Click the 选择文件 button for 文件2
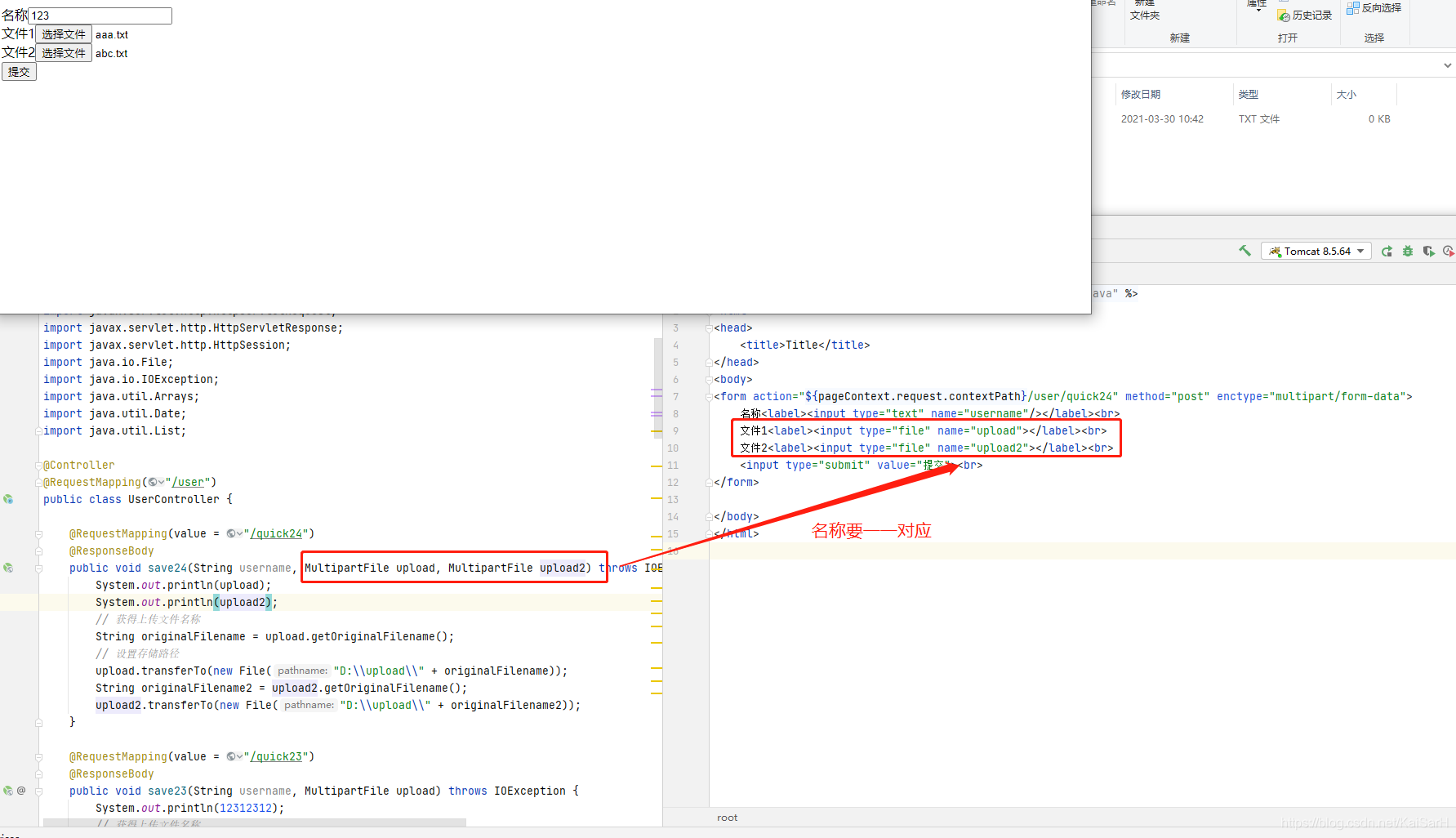The image size is (1456, 838). (x=64, y=53)
